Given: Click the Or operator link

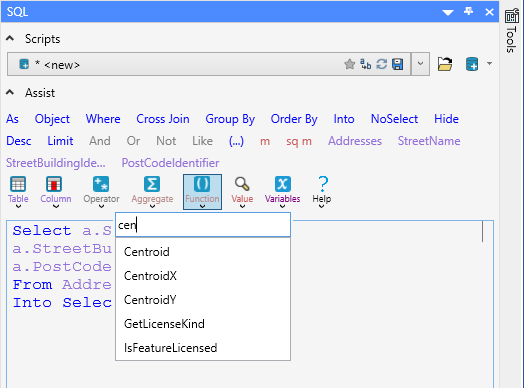Looking at the screenshot, I should (x=133, y=141).
